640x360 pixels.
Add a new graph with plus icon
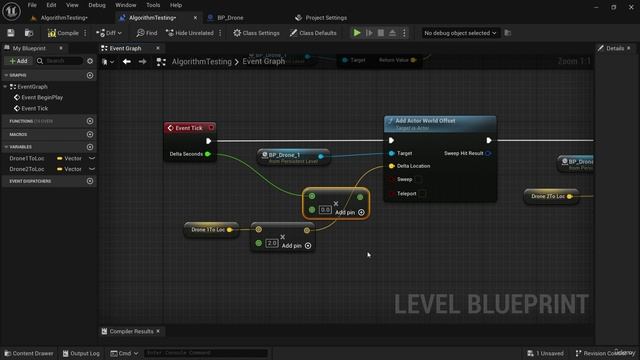90,76
